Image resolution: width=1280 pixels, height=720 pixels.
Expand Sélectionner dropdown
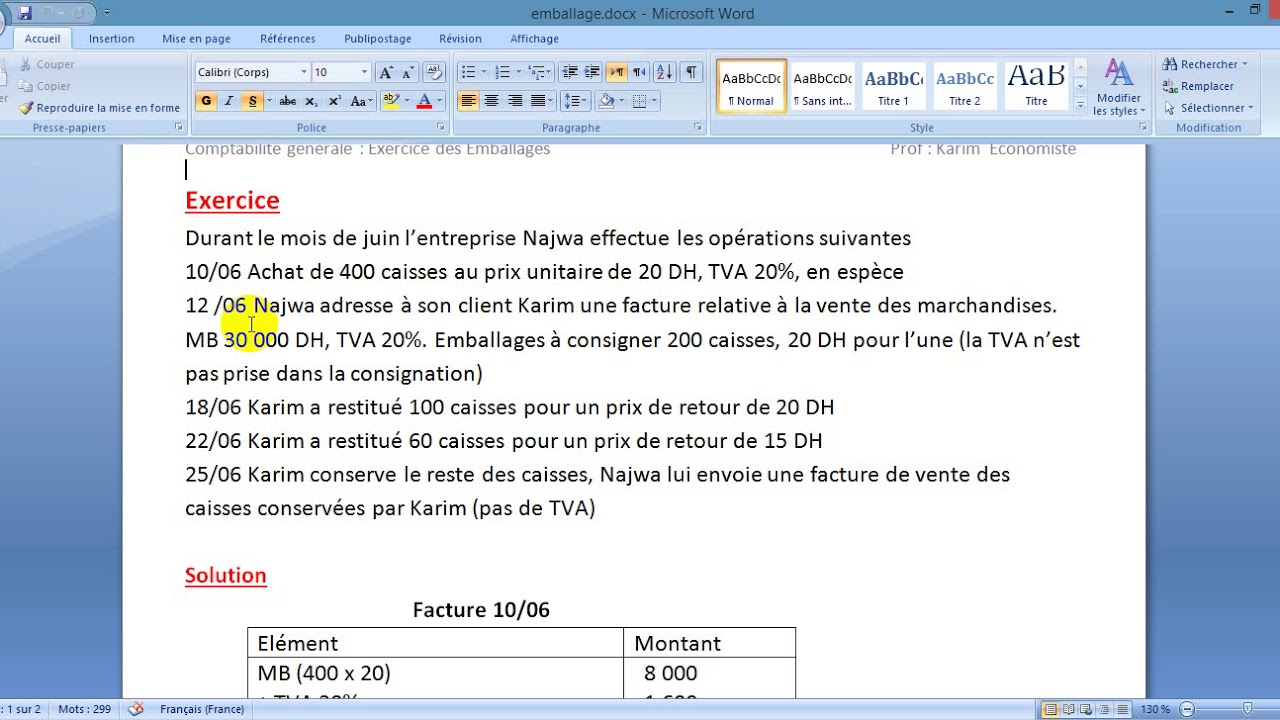tap(1250, 108)
